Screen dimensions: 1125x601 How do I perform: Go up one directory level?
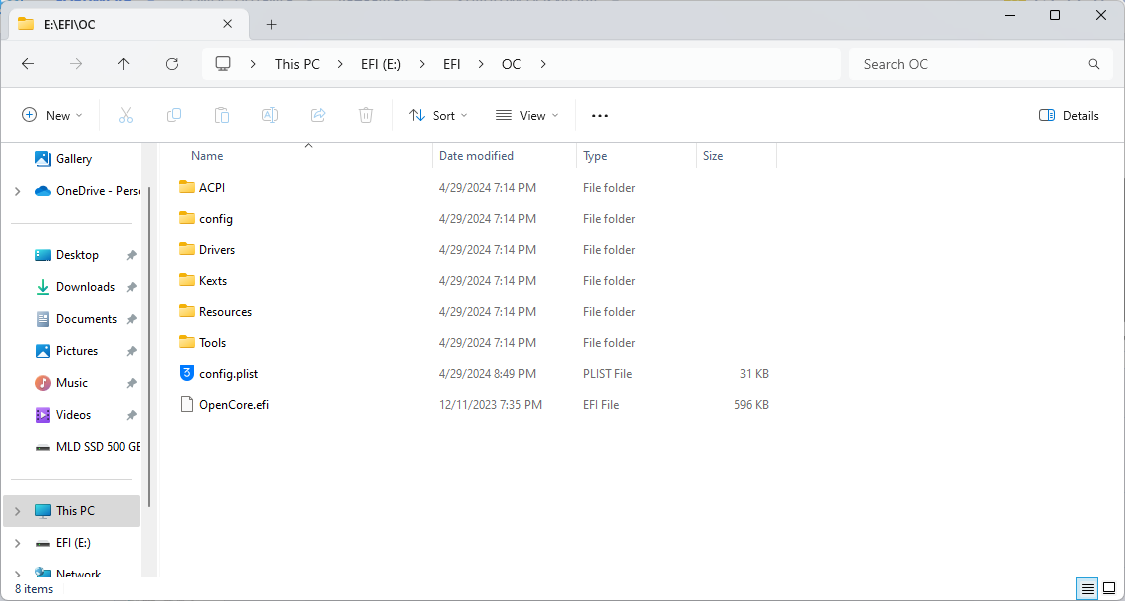pos(124,64)
